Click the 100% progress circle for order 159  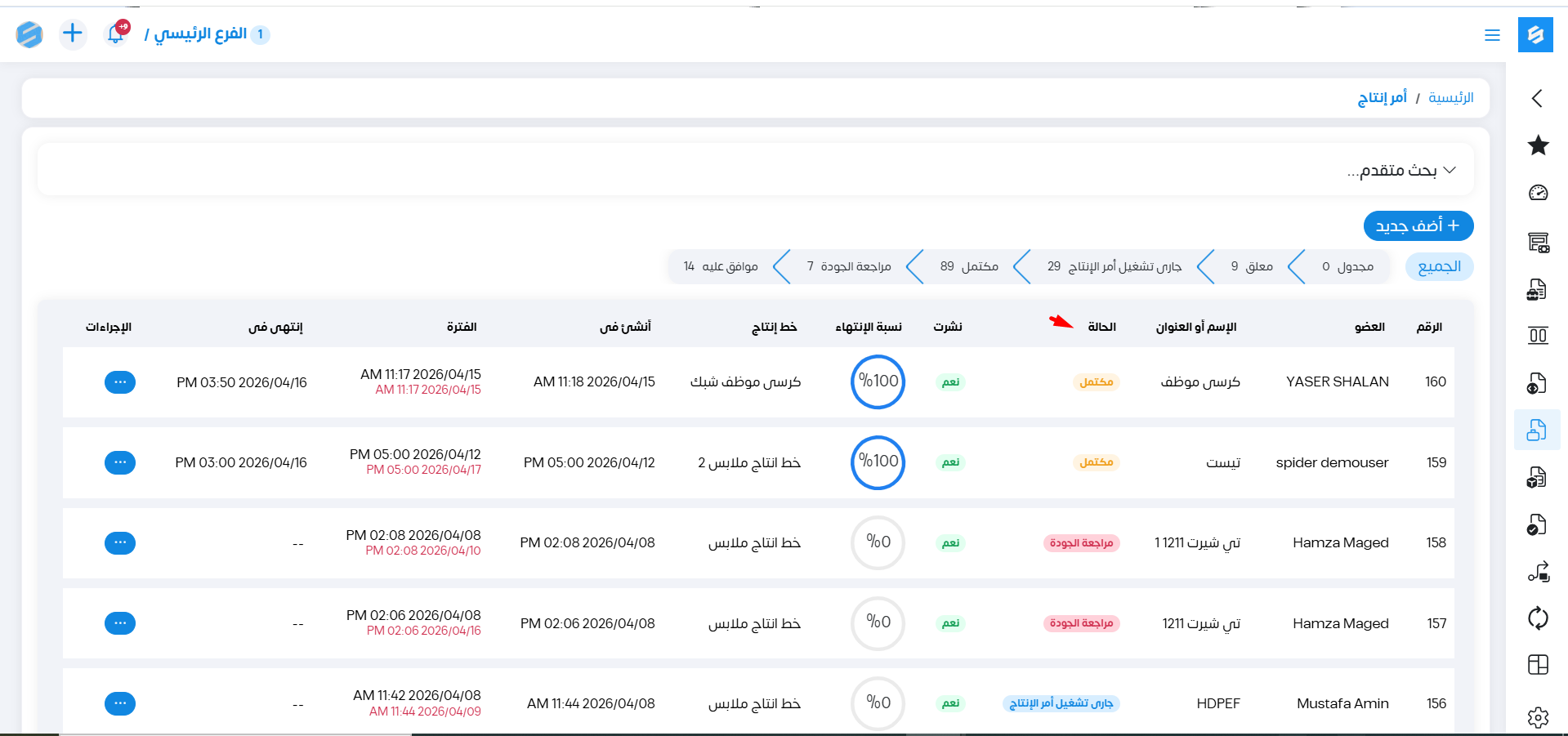pyautogui.click(x=878, y=462)
